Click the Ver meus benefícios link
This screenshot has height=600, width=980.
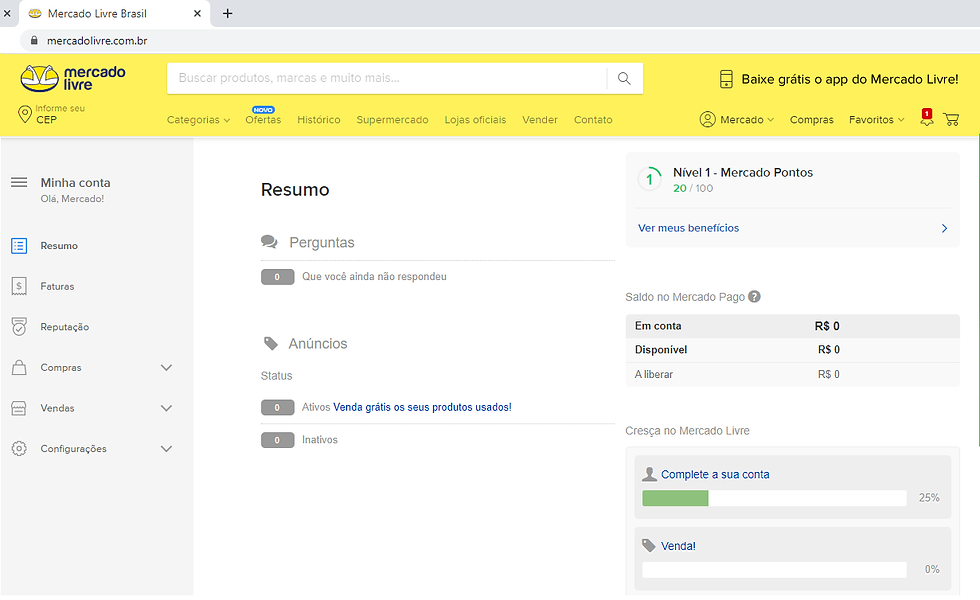click(688, 228)
